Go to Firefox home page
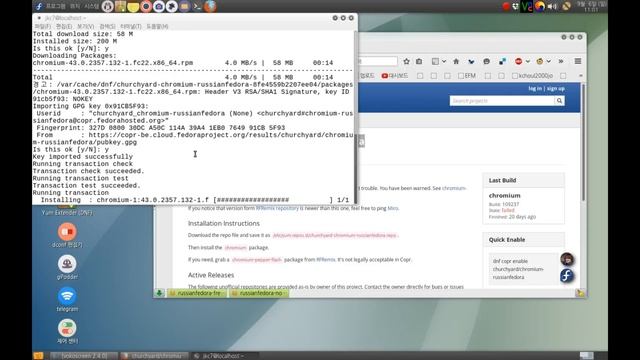Image resolution: width=640 pixels, height=360 pixels. tap(456, 61)
